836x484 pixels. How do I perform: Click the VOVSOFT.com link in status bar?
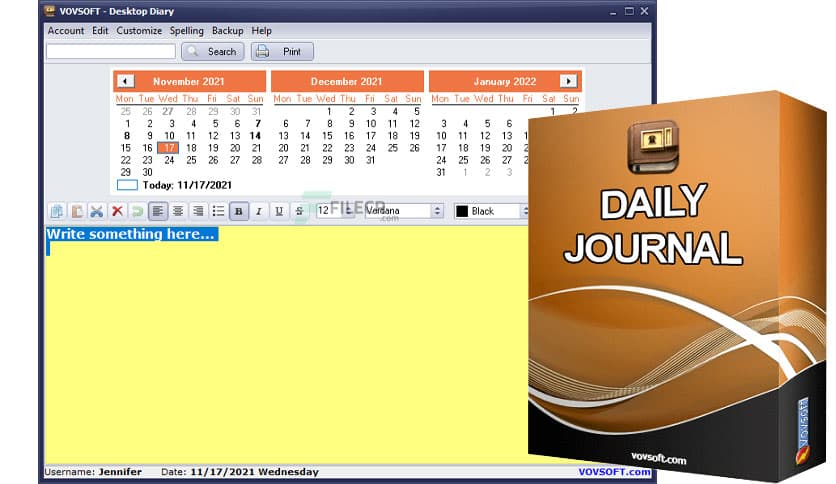[x=614, y=472]
